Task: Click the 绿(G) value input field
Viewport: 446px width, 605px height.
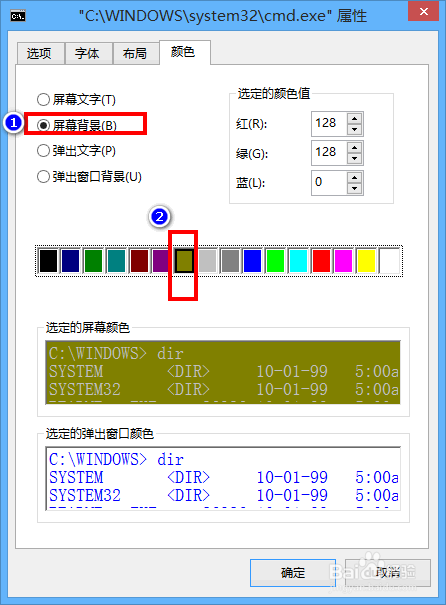Action: pyautogui.click(x=329, y=152)
